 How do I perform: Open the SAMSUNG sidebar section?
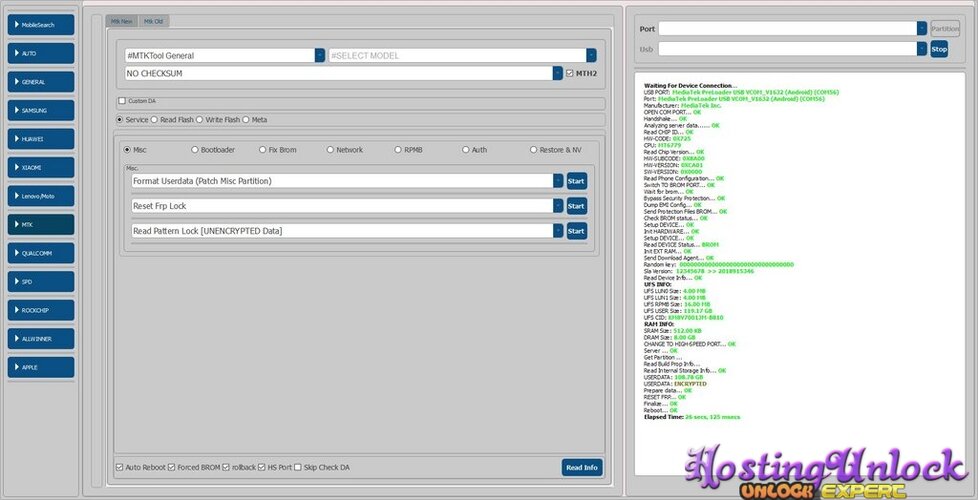(x=41, y=110)
